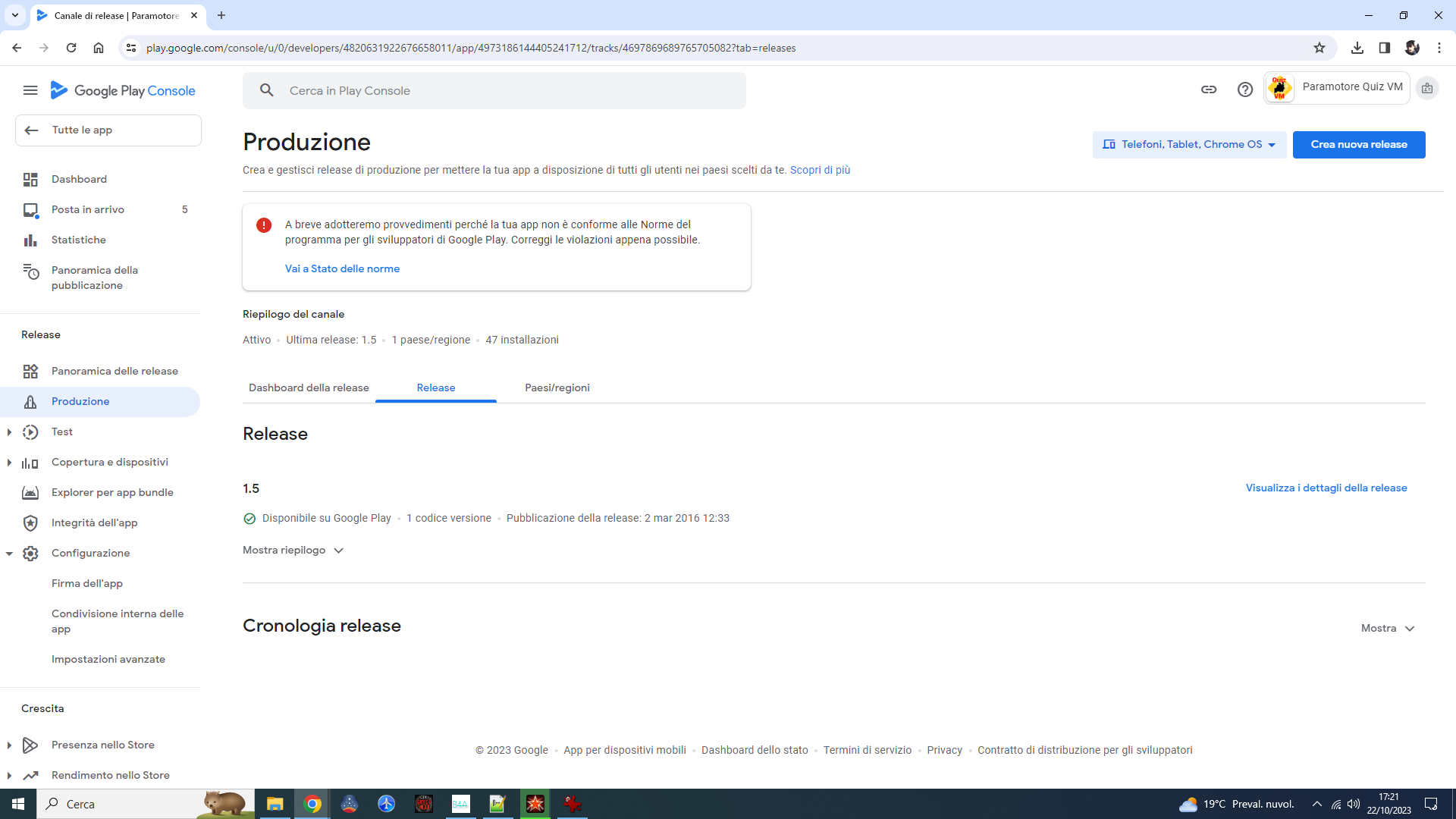Click Crea nuova release button
Screen dimensions: 1456x819
(x=1359, y=145)
